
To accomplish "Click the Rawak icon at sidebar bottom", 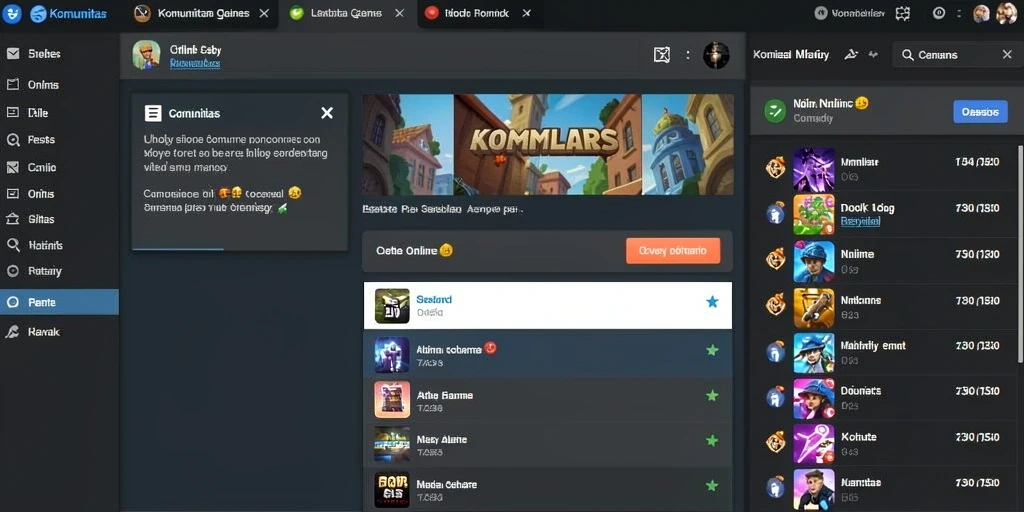I will (12, 332).
